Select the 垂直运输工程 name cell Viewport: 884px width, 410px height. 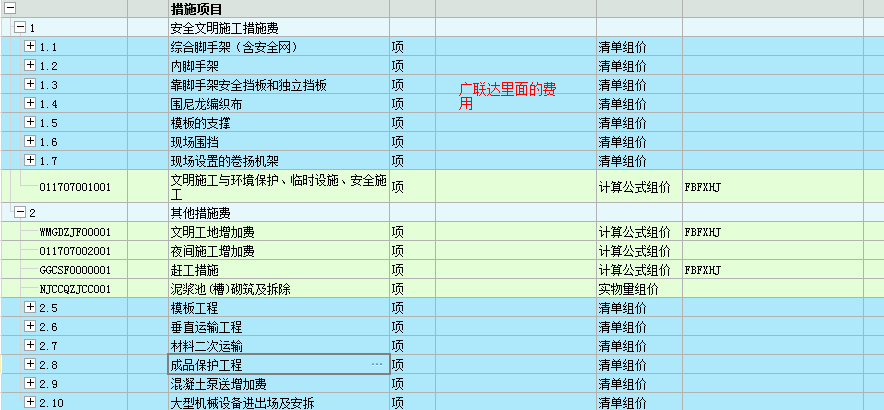click(279, 327)
